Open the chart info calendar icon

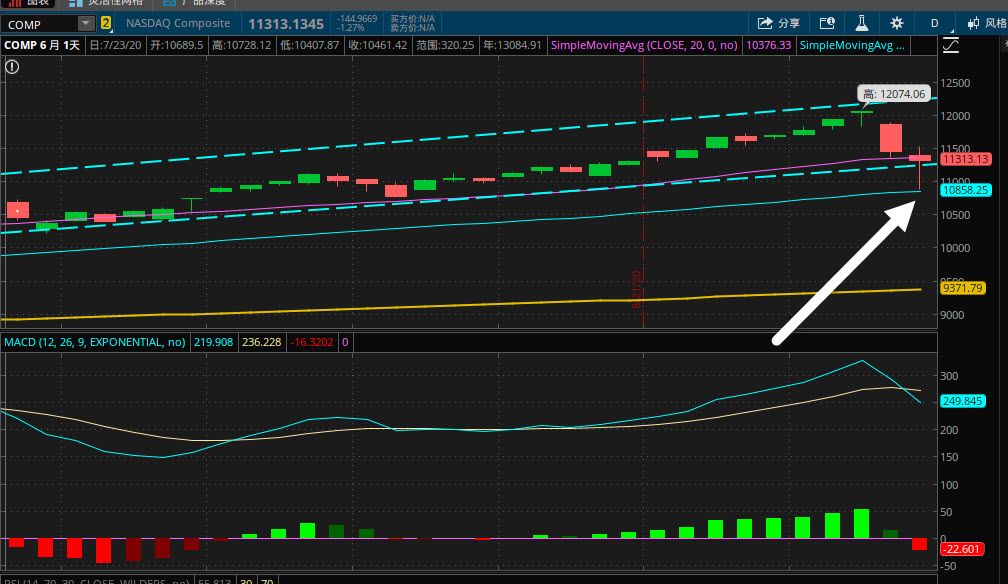click(x=827, y=23)
